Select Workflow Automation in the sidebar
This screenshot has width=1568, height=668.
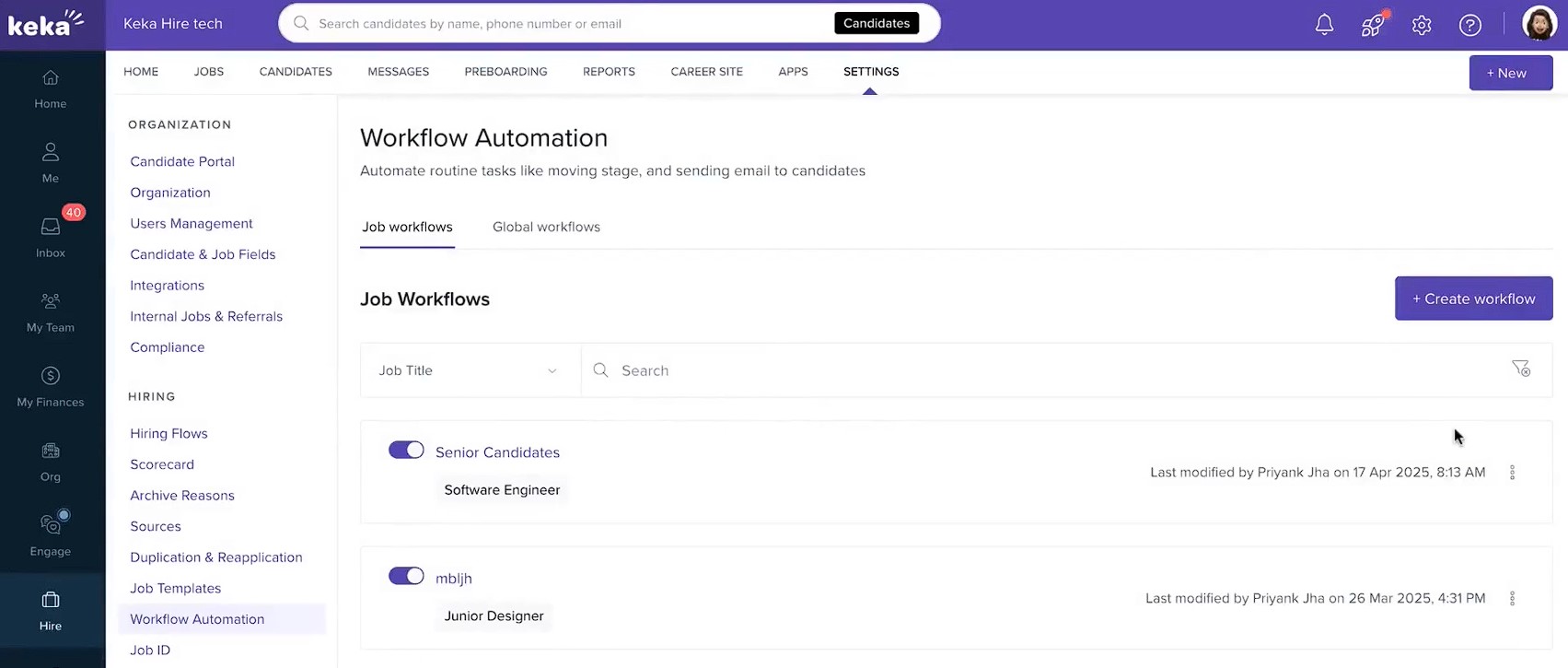222,619
